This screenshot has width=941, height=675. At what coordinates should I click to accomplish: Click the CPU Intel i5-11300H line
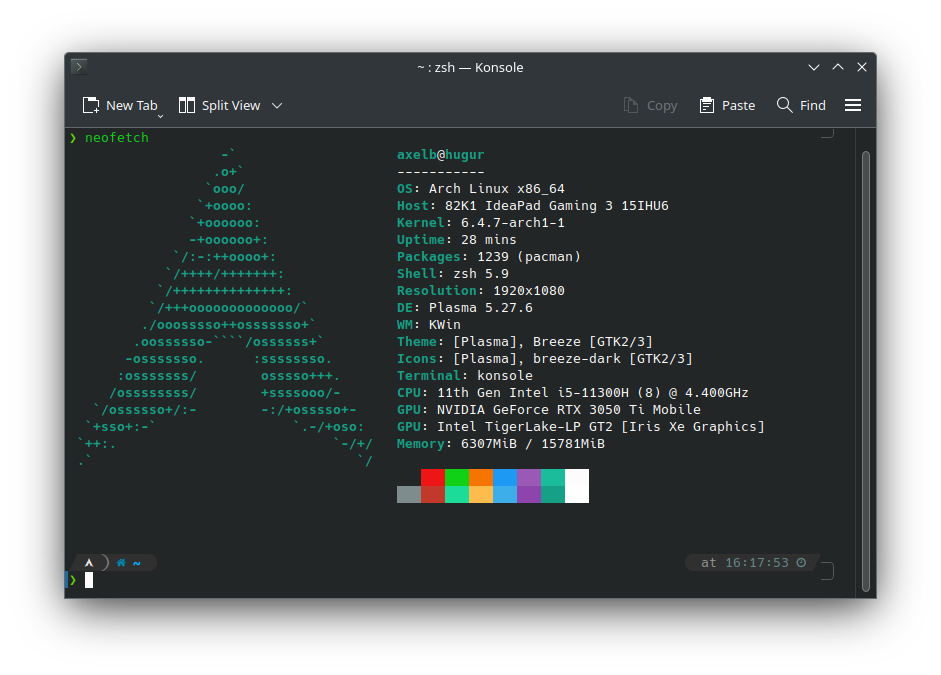coord(573,392)
